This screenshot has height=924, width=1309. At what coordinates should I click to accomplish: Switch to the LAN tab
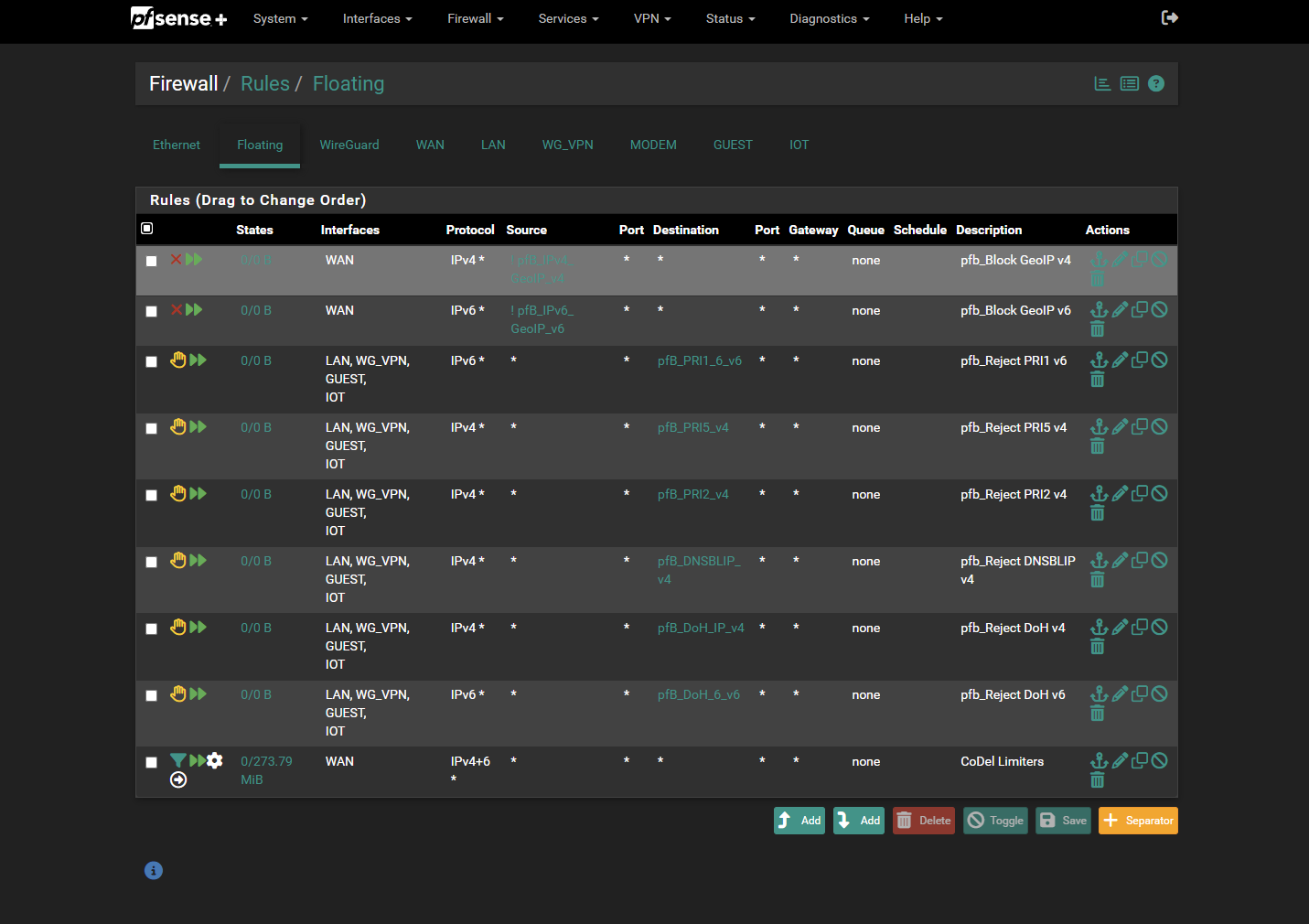(493, 145)
